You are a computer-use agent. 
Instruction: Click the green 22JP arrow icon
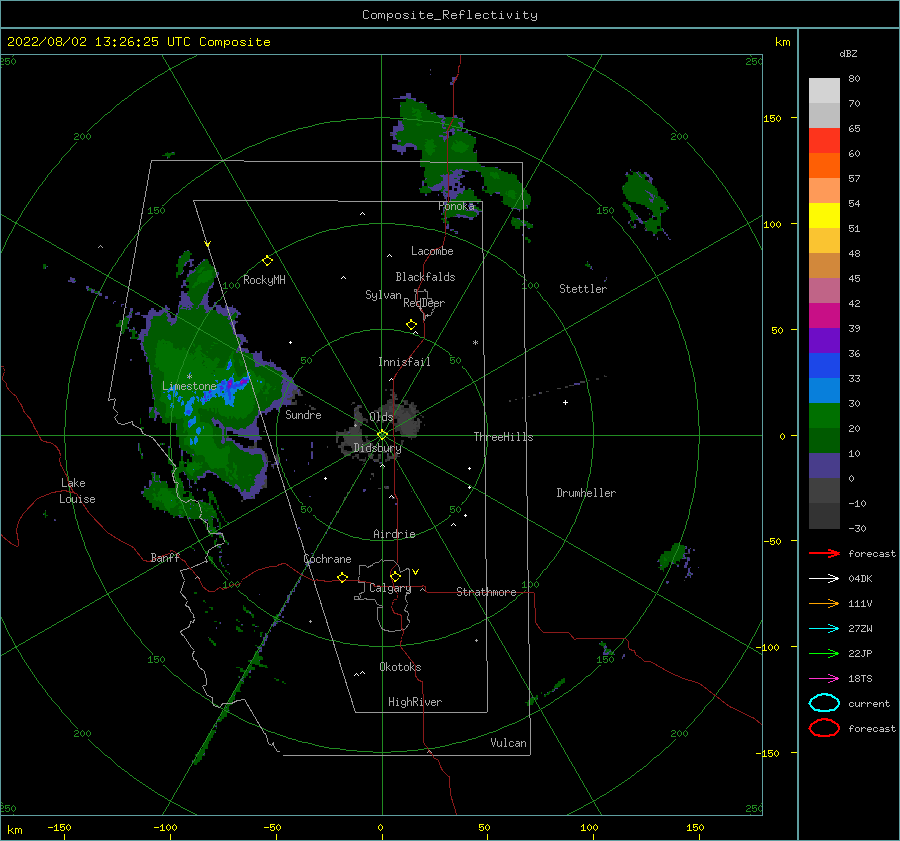tap(824, 653)
